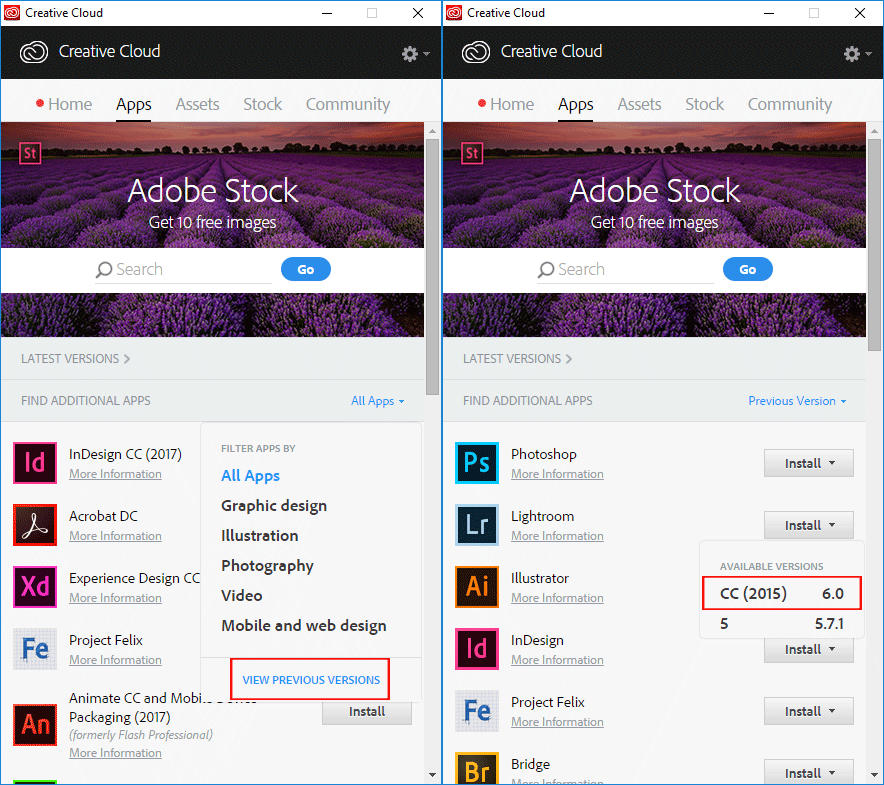Click Search field in left window
884x785 pixels.
(x=183, y=270)
